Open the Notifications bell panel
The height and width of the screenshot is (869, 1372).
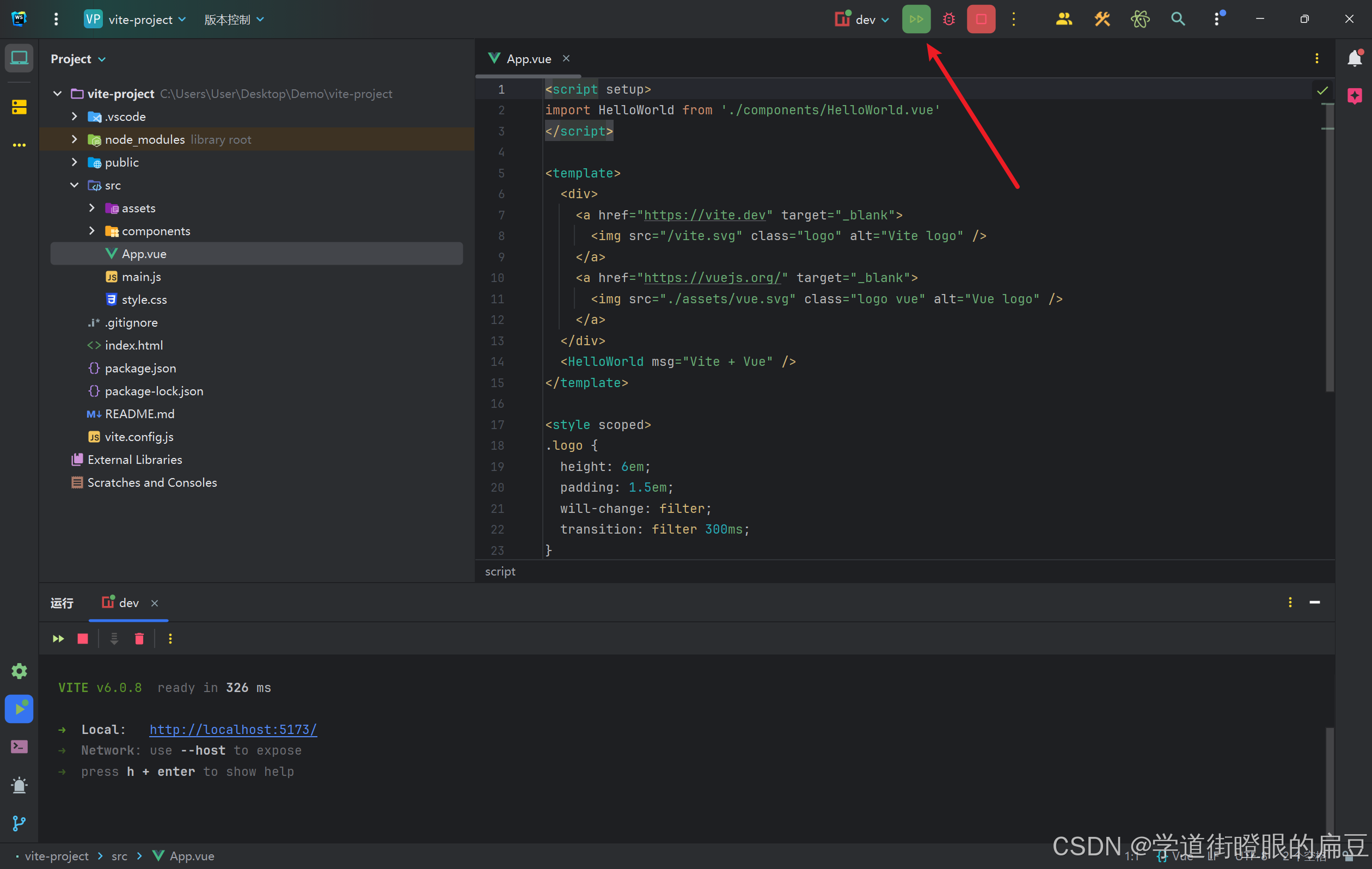pyautogui.click(x=1355, y=58)
